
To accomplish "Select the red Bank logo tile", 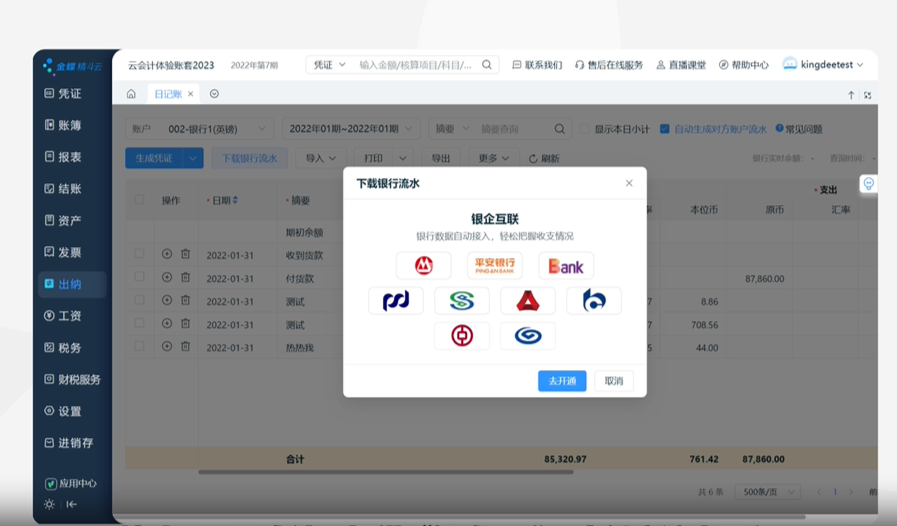I will coord(566,266).
